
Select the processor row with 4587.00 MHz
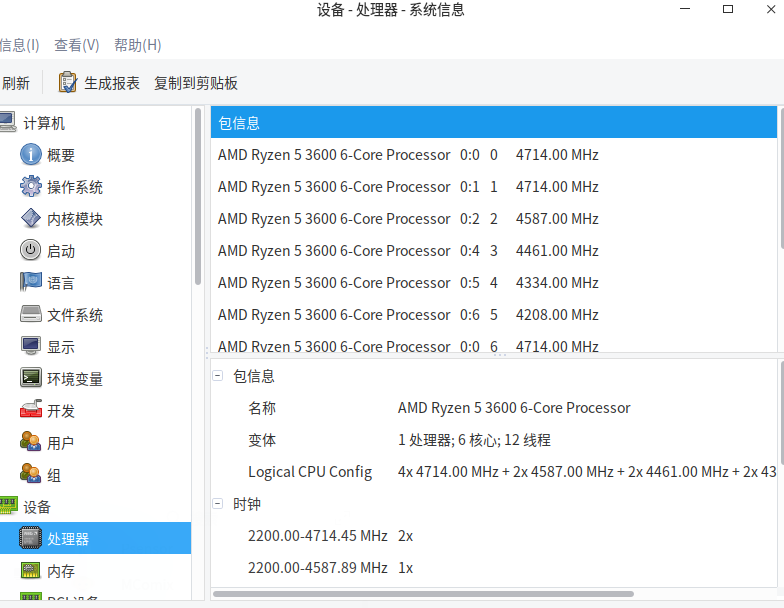(408, 219)
